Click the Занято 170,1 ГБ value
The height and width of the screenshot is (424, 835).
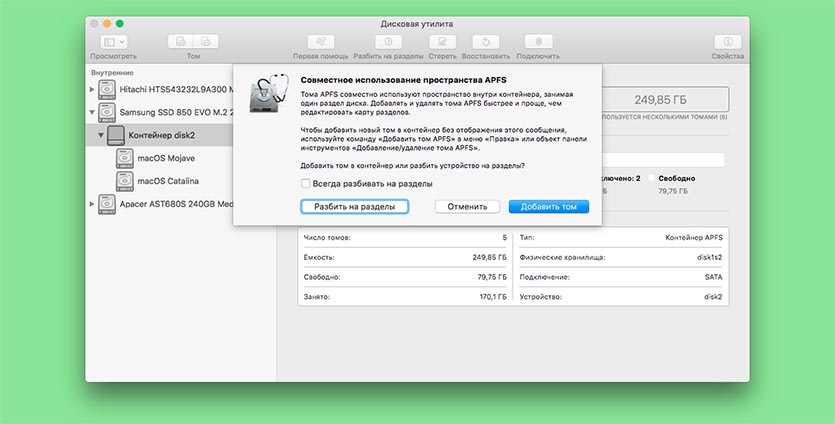493,297
